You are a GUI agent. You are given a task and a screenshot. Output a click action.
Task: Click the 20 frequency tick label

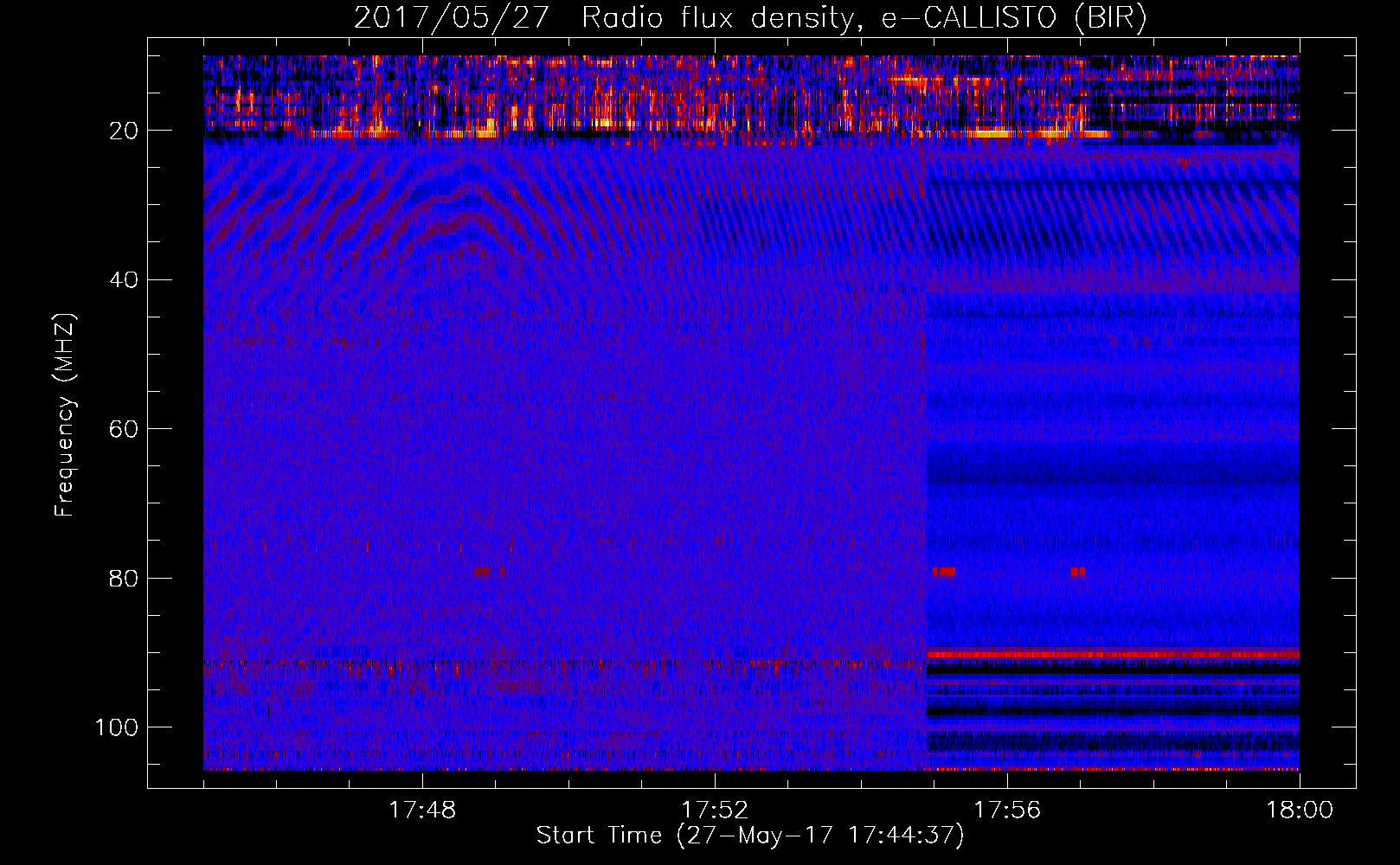coord(124,131)
